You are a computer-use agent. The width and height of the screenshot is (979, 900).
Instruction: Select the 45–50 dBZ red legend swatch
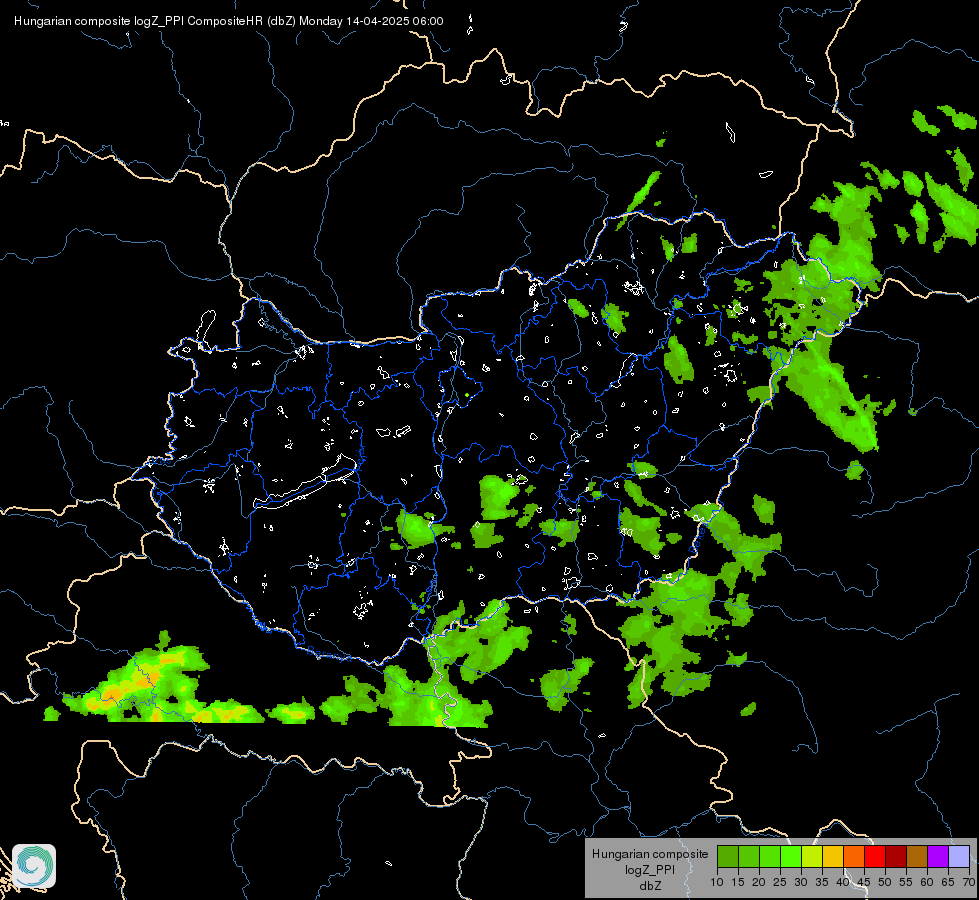pyautogui.click(x=875, y=856)
